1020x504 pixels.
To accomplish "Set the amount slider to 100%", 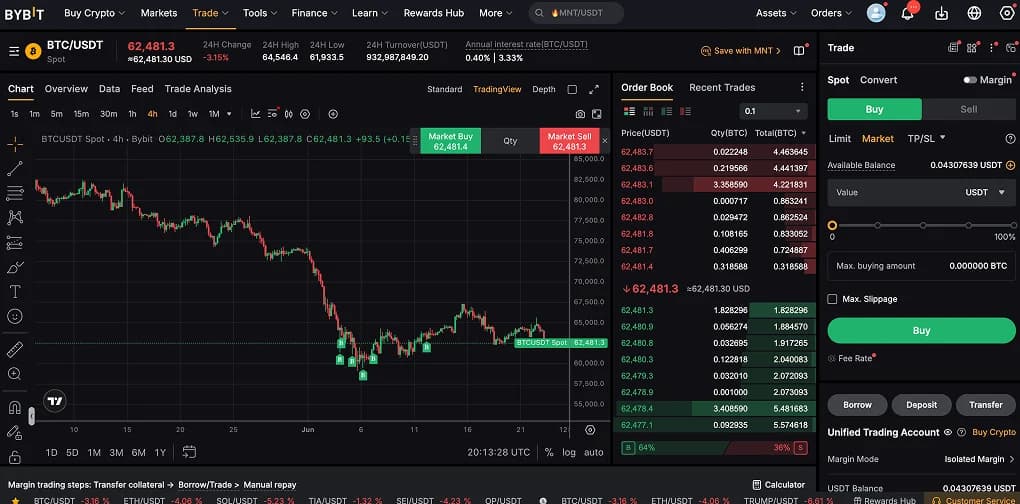I will tap(1012, 226).
